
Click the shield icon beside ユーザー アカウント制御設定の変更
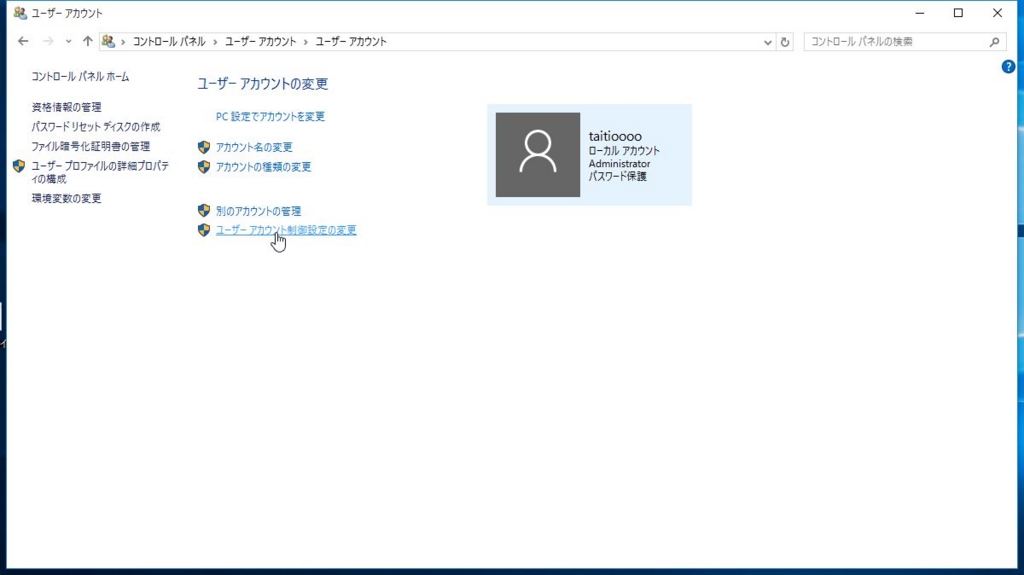point(204,230)
